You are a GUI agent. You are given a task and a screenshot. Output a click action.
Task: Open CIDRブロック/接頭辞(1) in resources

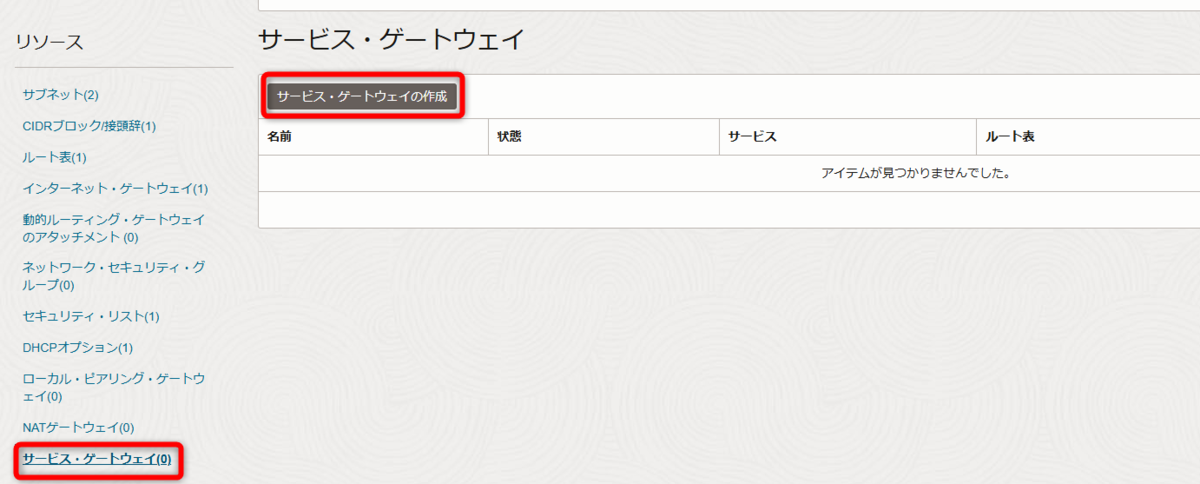pos(89,126)
